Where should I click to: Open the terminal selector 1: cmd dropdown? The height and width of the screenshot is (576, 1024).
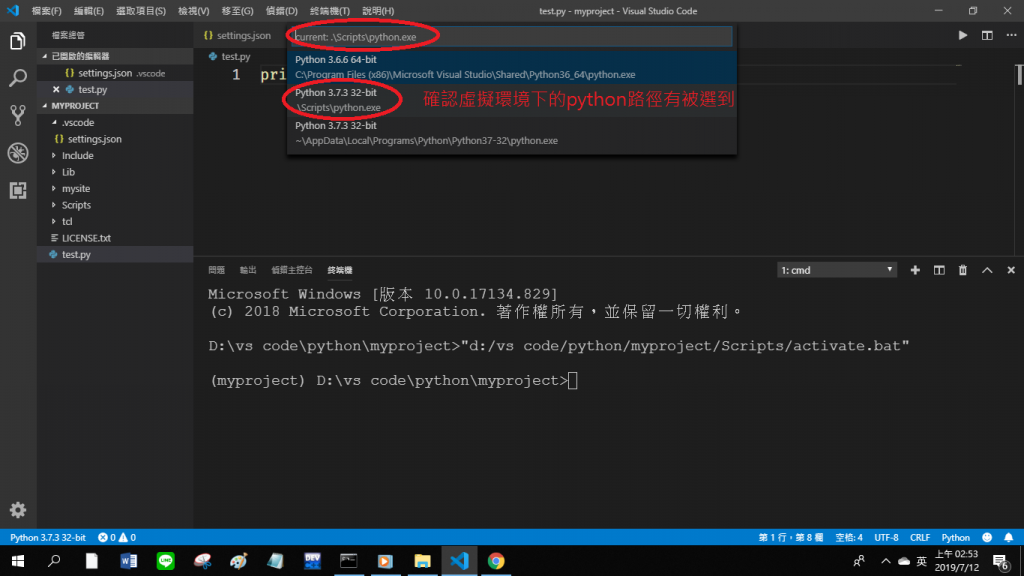click(837, 270)
